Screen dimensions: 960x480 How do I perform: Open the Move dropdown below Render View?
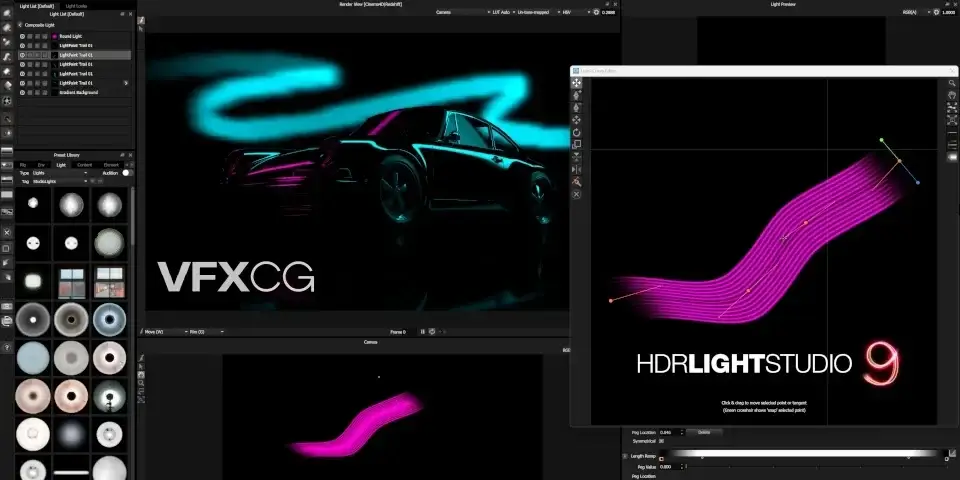point(165,332)
